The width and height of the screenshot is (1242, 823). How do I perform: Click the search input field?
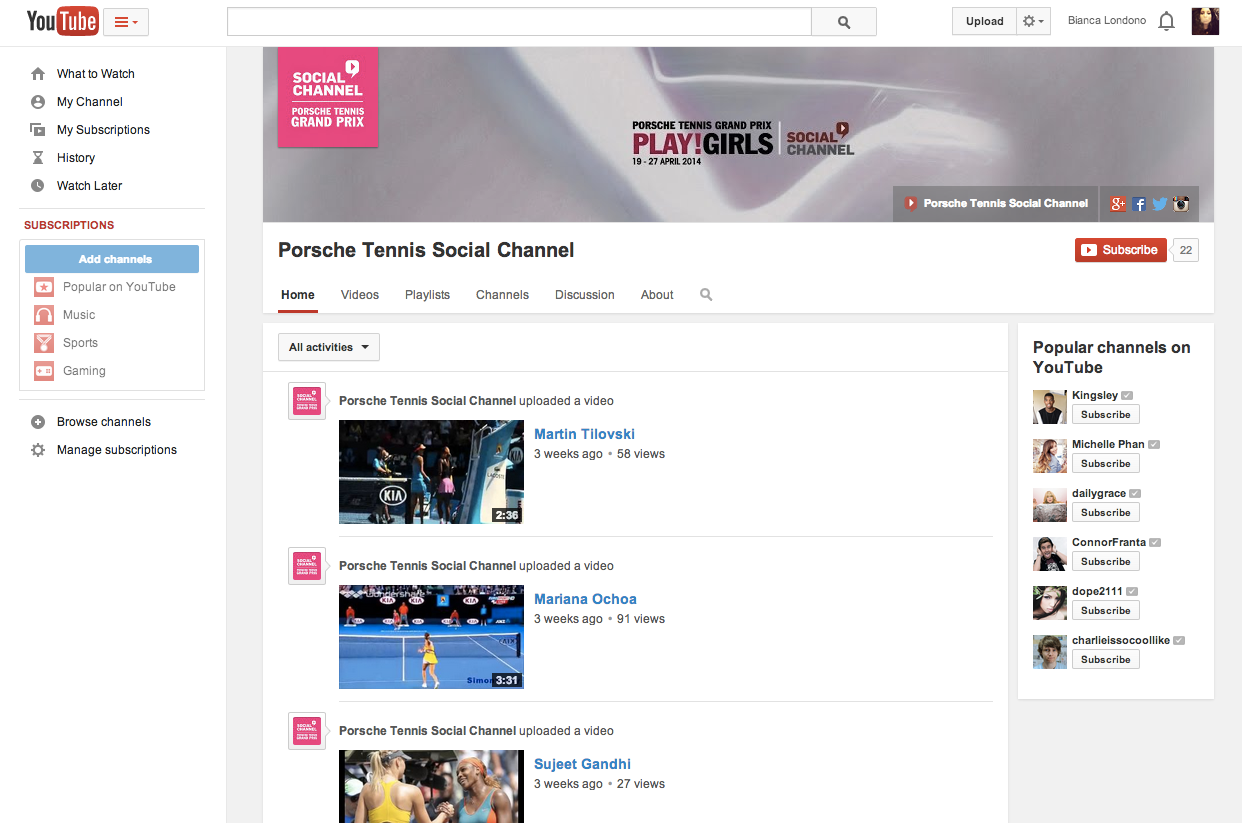coord(519,22)
